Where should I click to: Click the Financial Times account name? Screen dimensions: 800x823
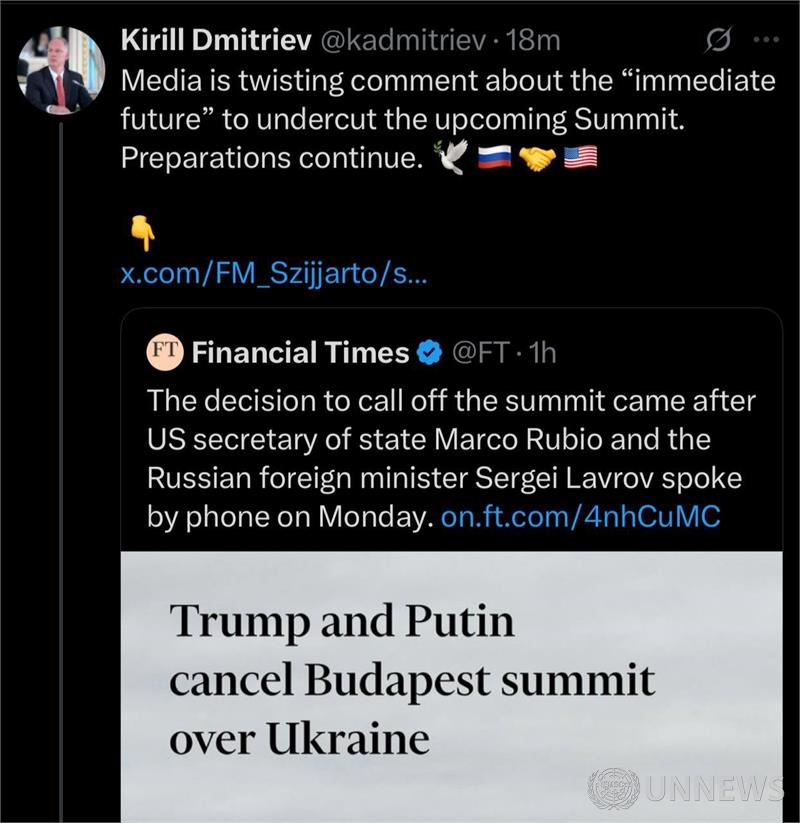[300, 352]
